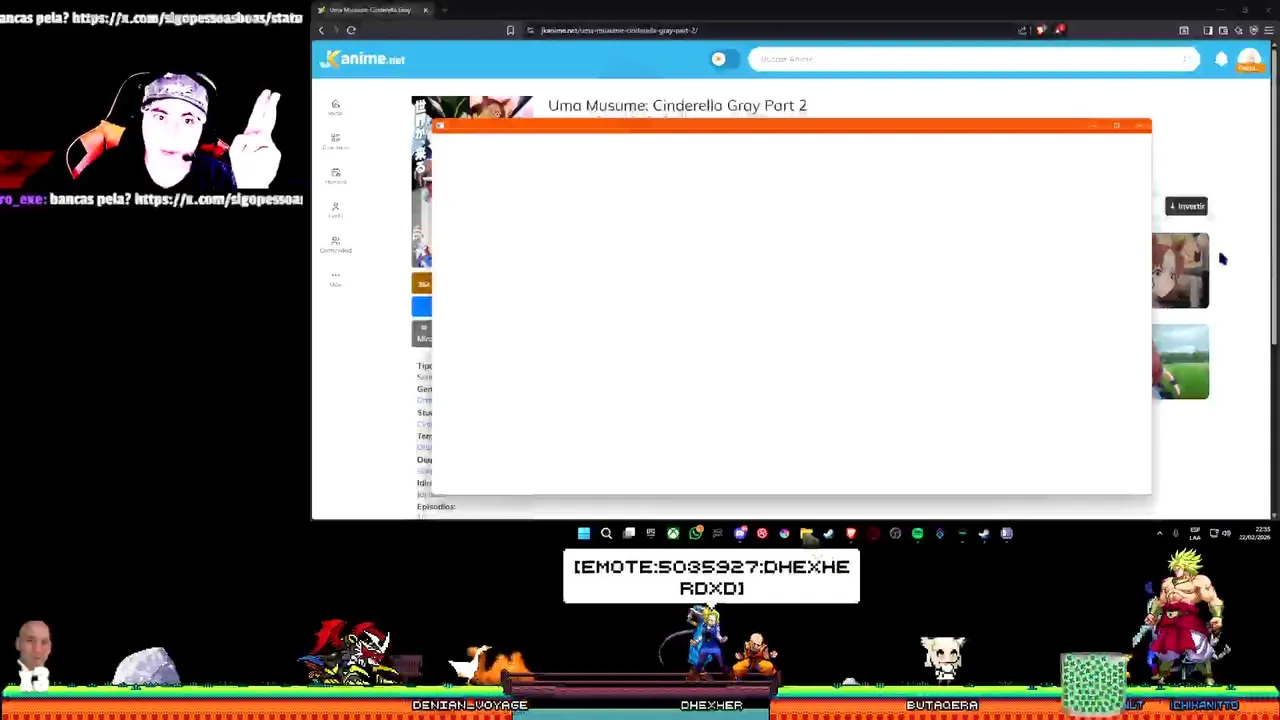
Task: Open the Directorio icon in the sidebar
Action: click(x=335, y=140)
